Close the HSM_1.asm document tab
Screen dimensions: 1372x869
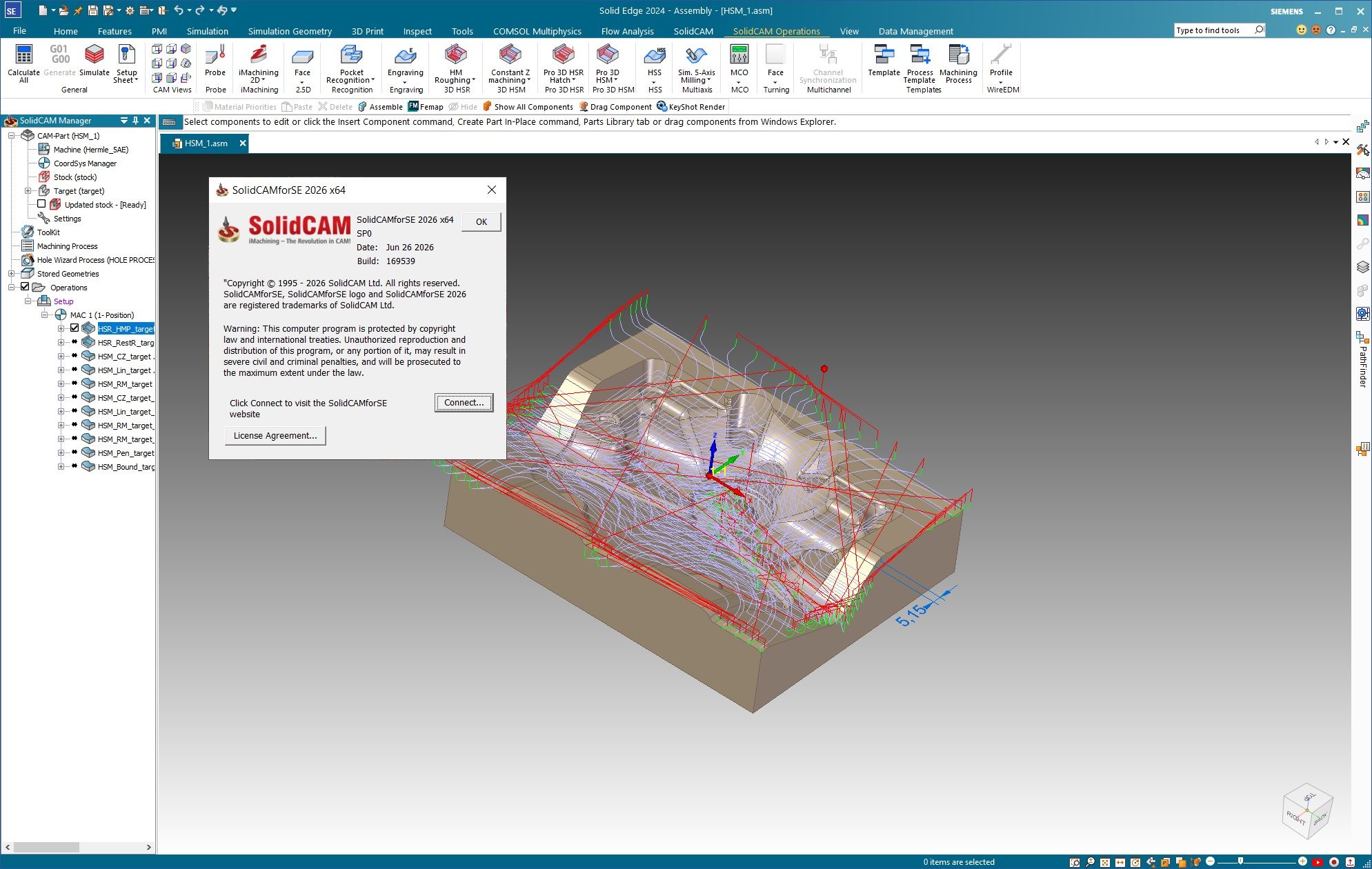tap(243, 143)
